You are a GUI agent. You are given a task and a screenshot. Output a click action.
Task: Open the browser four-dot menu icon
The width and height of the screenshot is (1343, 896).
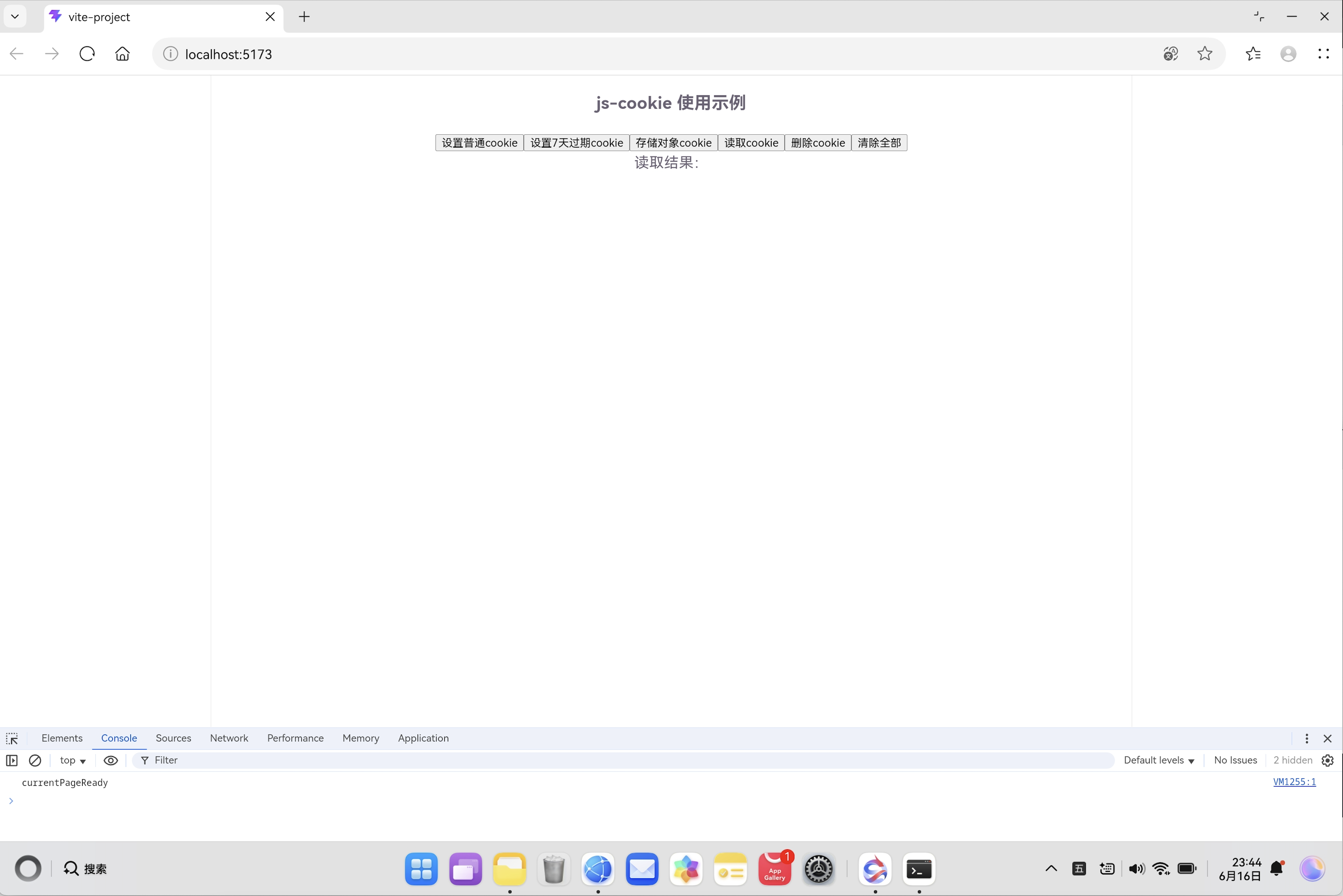pyautogui.click(x=1324, y=54)
